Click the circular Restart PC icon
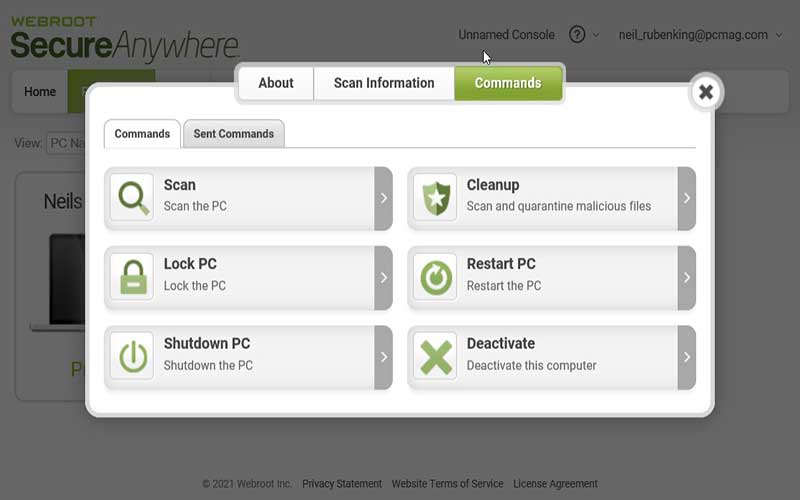 pos(435,277)
